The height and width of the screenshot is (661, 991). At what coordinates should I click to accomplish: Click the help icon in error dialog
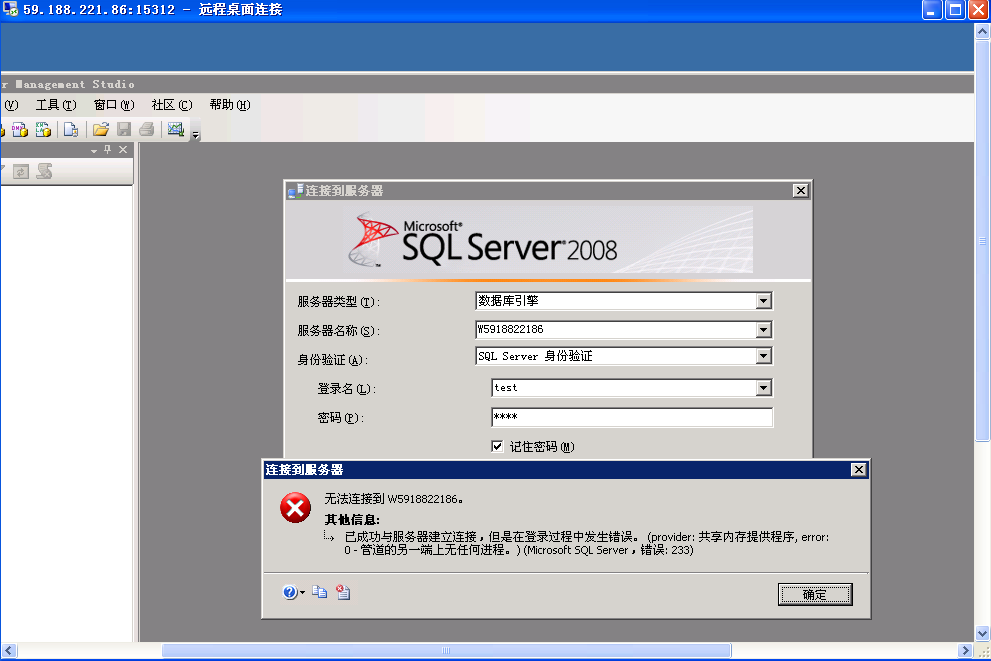click(x=289, y=592)
